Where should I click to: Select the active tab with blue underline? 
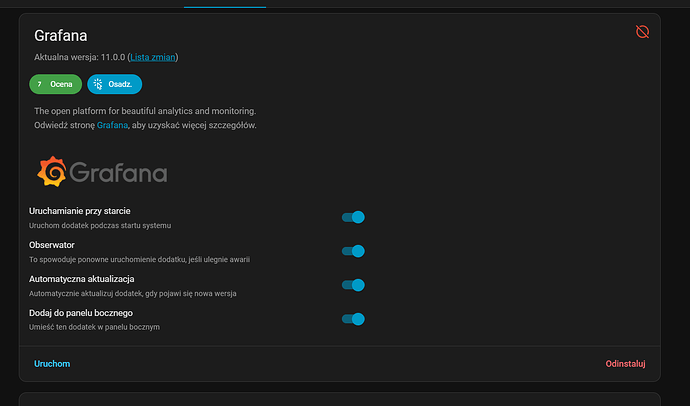click(x=225, y=4)
